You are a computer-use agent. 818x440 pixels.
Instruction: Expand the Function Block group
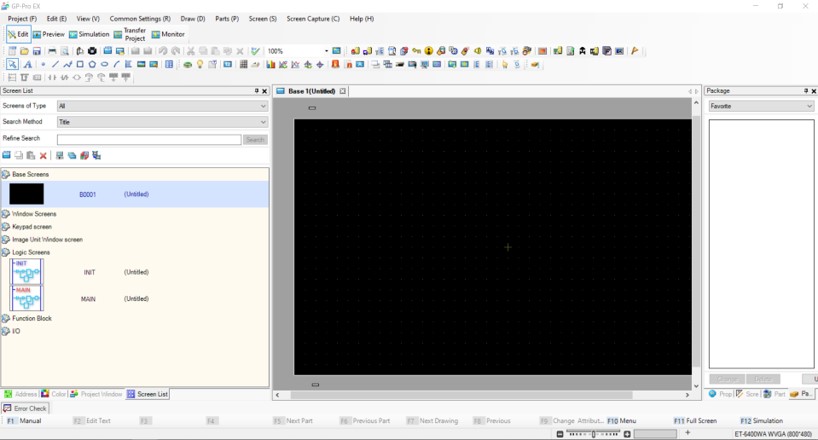6,318
